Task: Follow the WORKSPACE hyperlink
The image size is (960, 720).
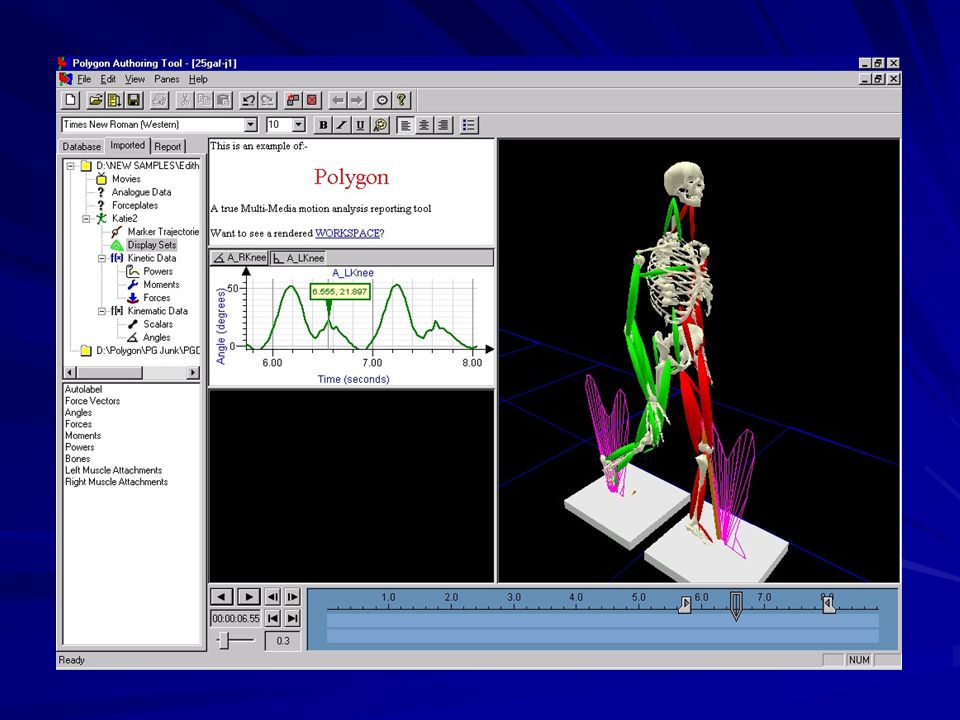Action: pyautogui.click(x=347, y=233)
